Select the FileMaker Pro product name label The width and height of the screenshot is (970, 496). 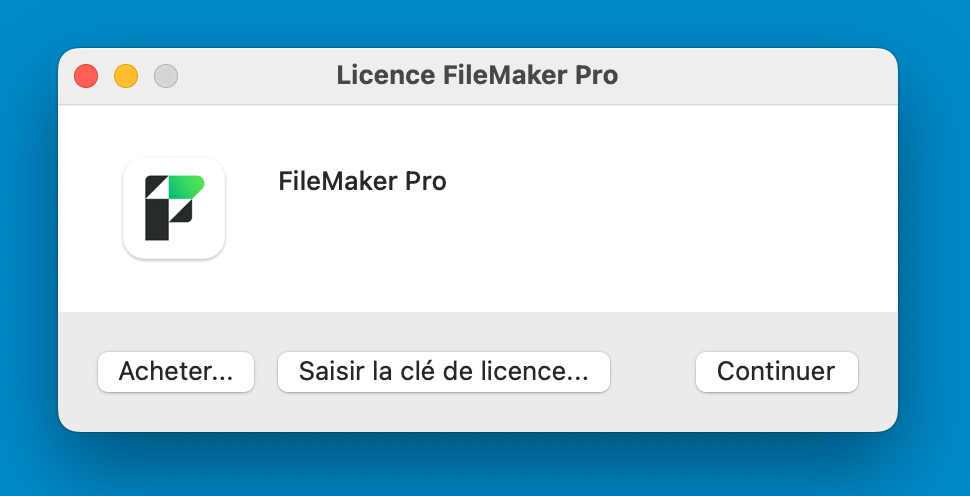(x=362, y=182)
